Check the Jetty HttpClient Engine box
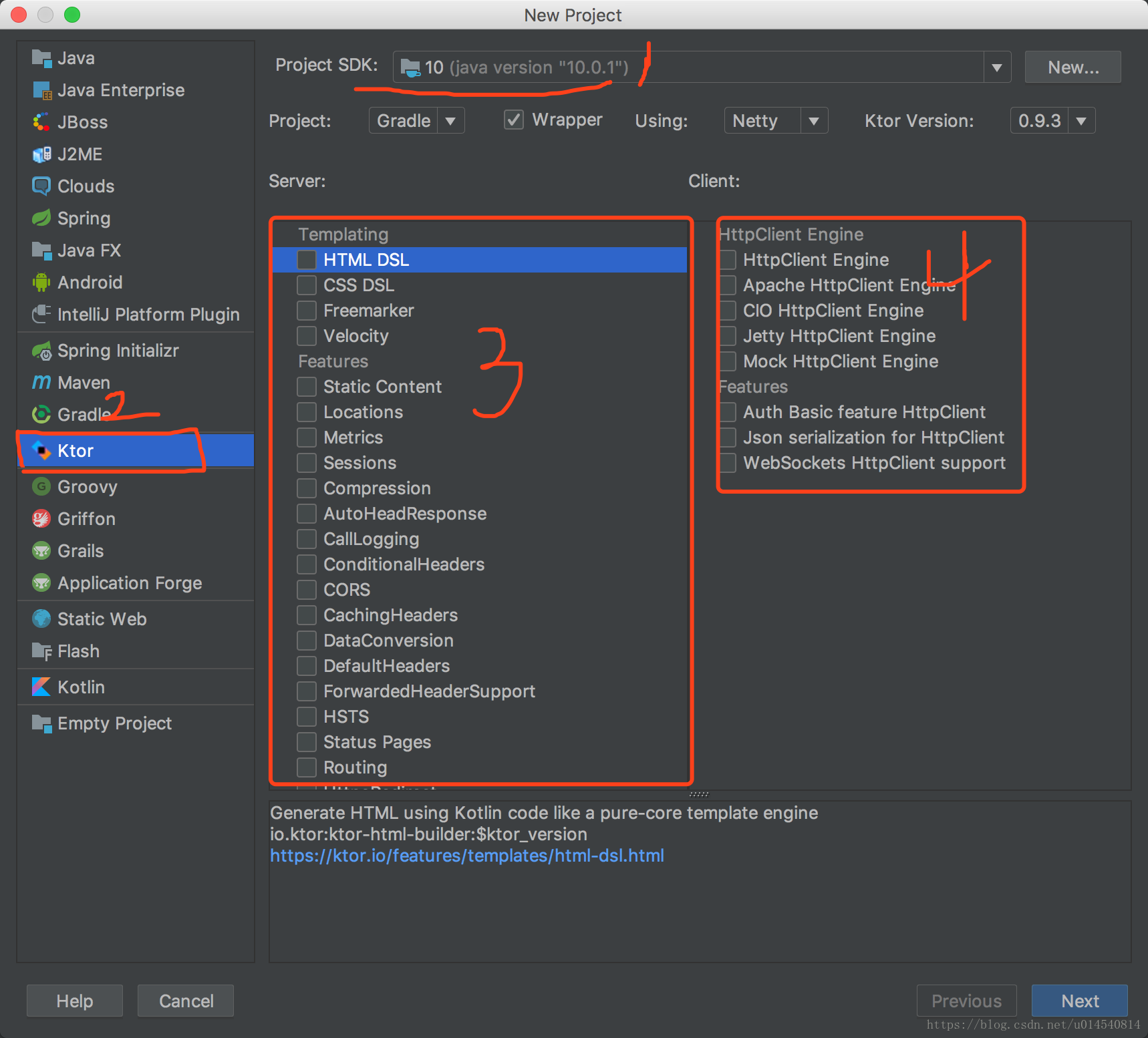Viewport: 1148px width, 1038px height. [728, 336]
